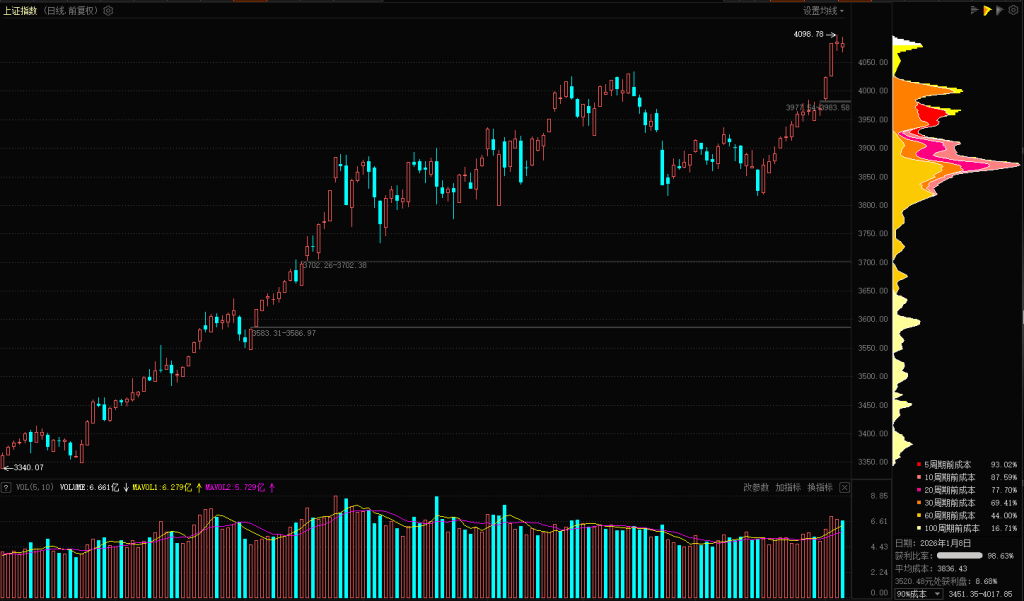Click 加指标 to add an indicator
The image size is (1024, 601).
pos(788,488)
